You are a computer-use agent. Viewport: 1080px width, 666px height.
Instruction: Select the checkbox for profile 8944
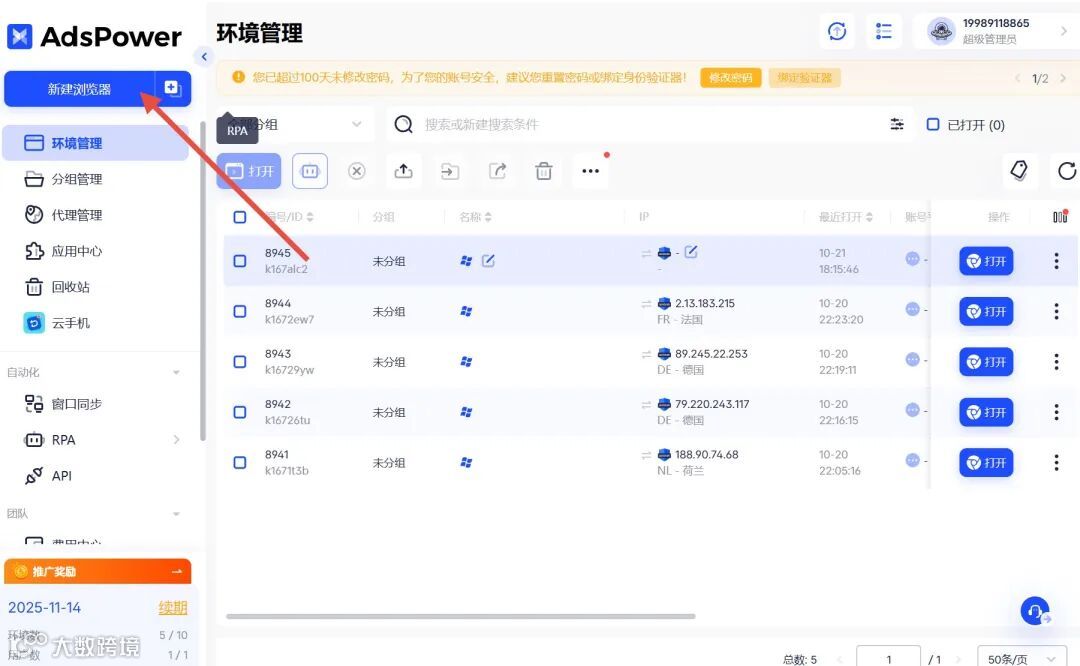coord(240,311)
